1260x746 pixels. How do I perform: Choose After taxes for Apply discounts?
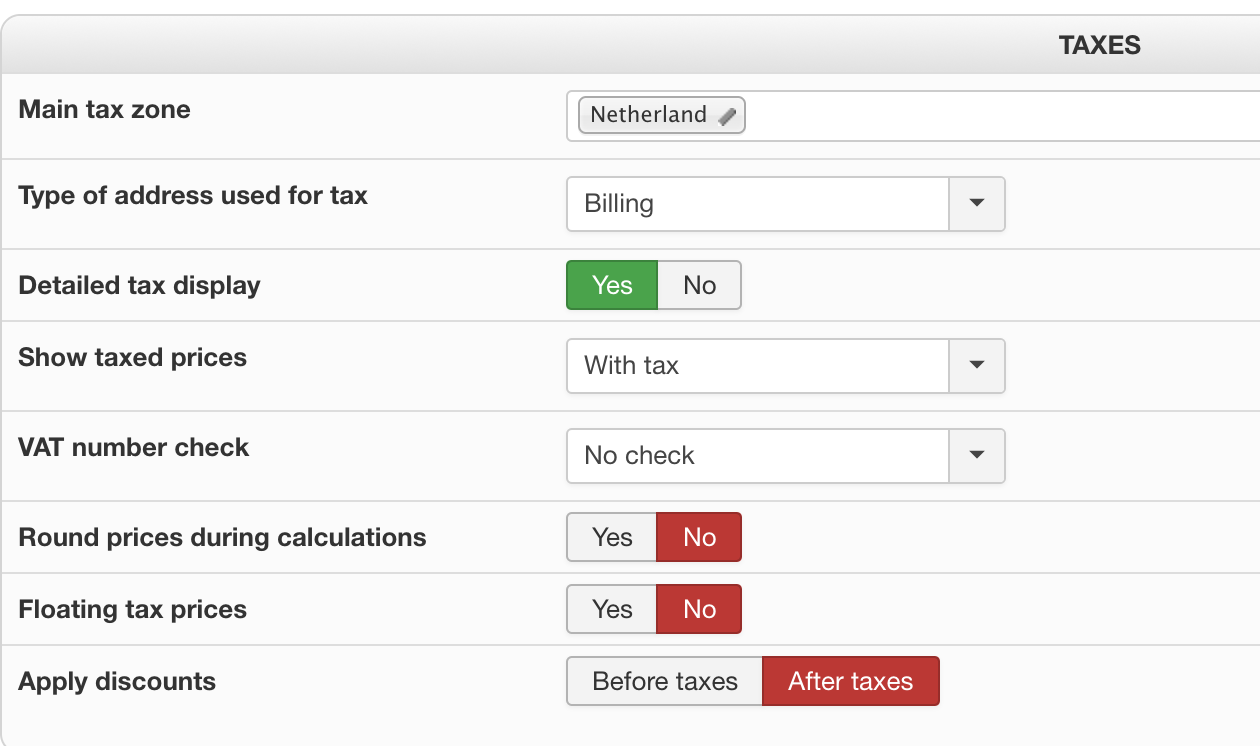pyautogui.click(x=851, y=682)
